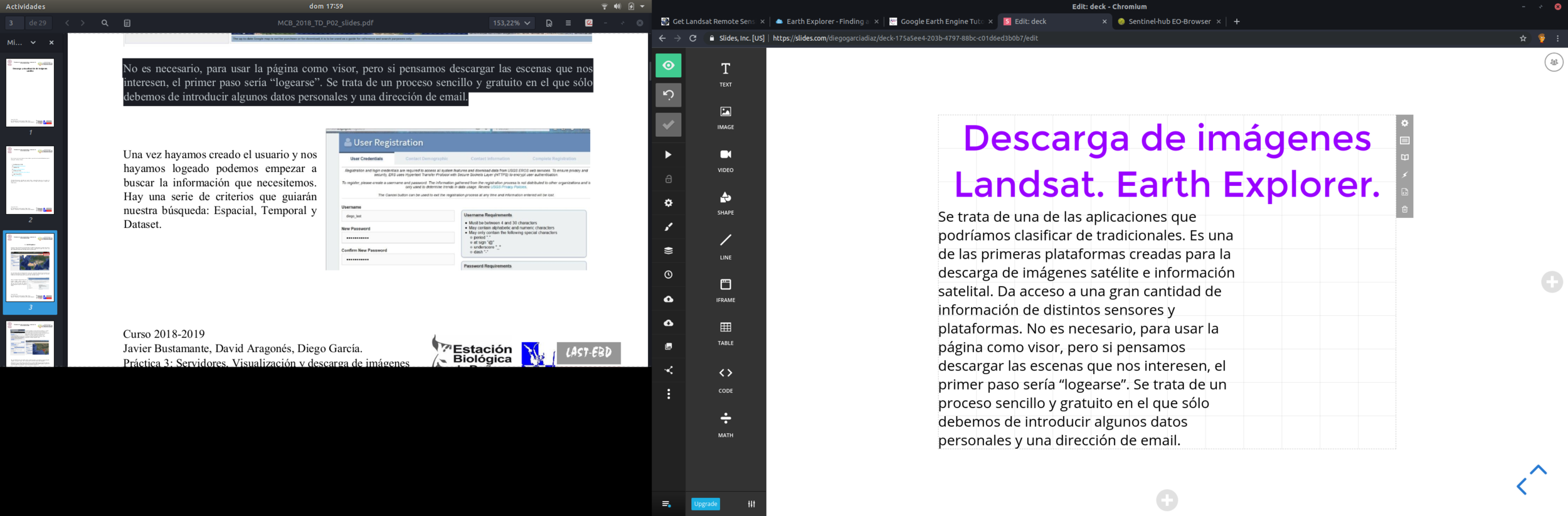Viewport: 1568px width, 516px height.
Task: Insert a TABLE block
Action: pos(726,333)
